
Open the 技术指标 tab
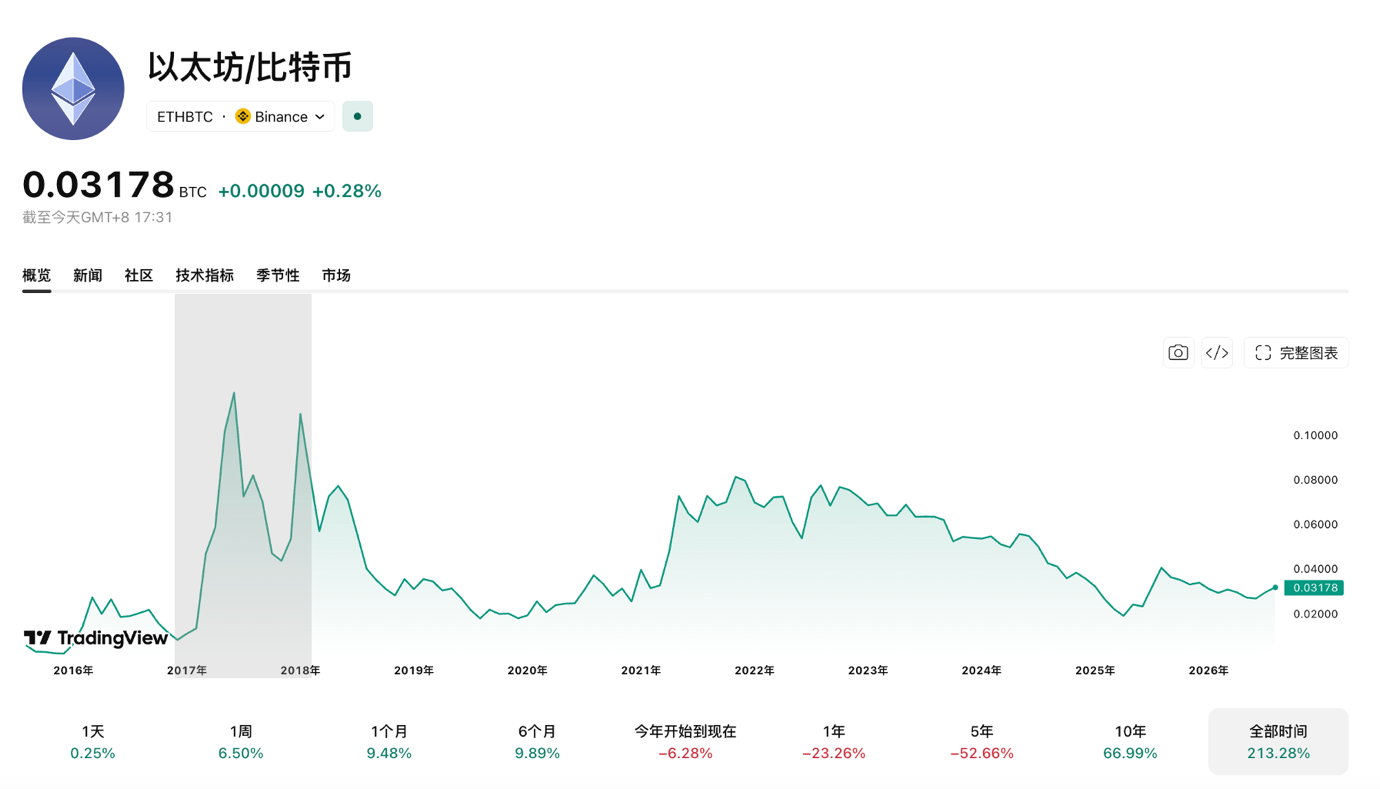click(x=205, y=275)
